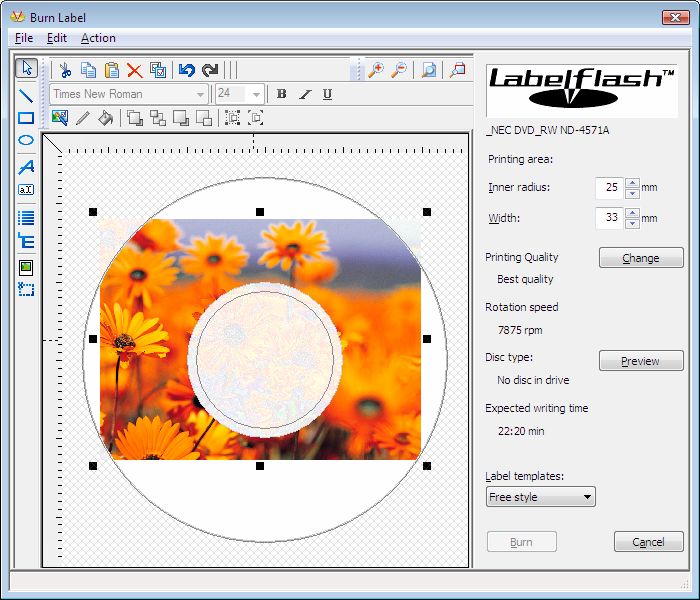Decrease the Inner radius value
Viewport: 700px width, 600px height.
pos(632,193)
